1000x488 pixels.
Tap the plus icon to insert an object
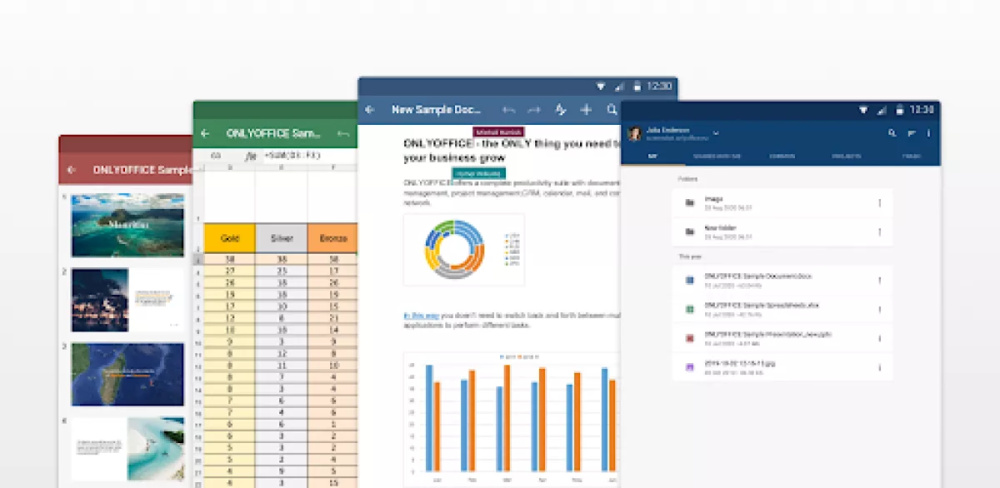click(586, 110)
